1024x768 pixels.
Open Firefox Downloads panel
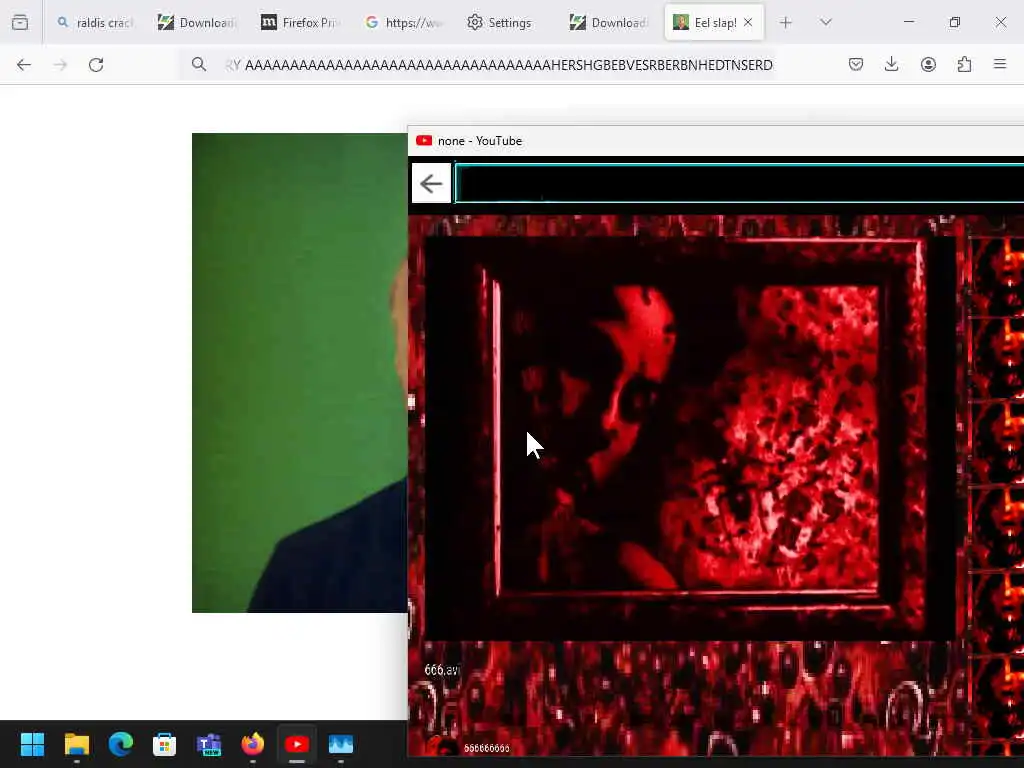(891, 65)
